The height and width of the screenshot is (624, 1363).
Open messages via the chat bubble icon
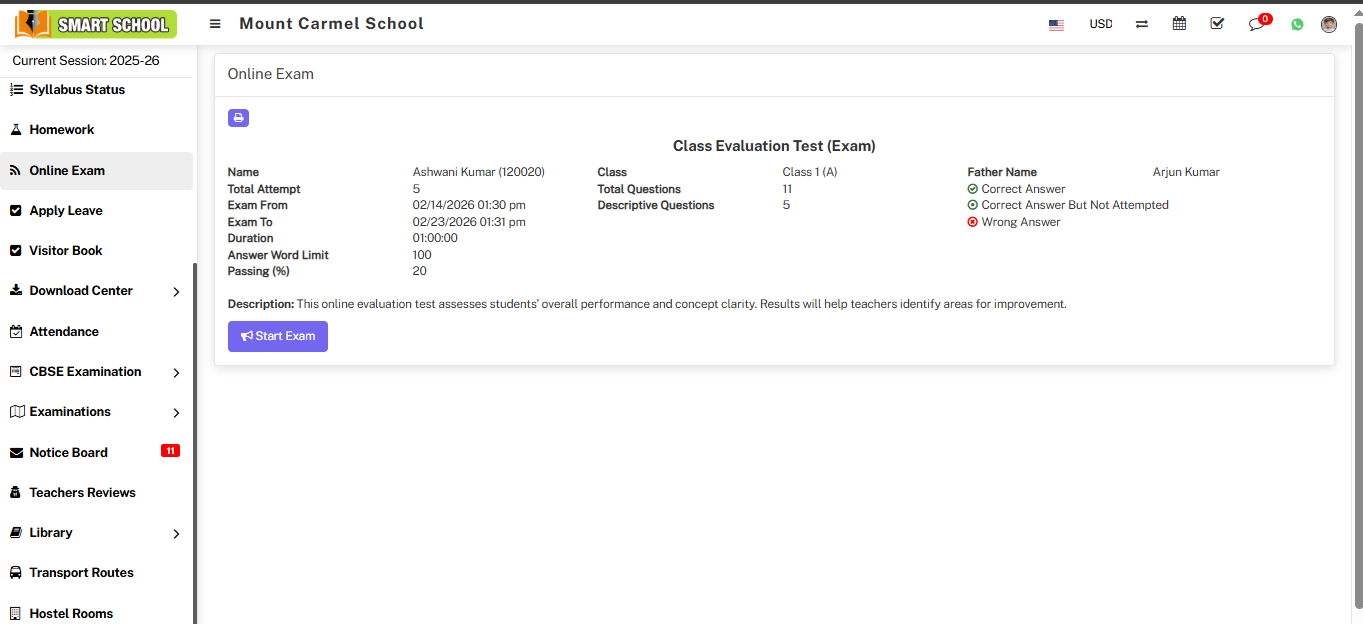coord(1256,24)
